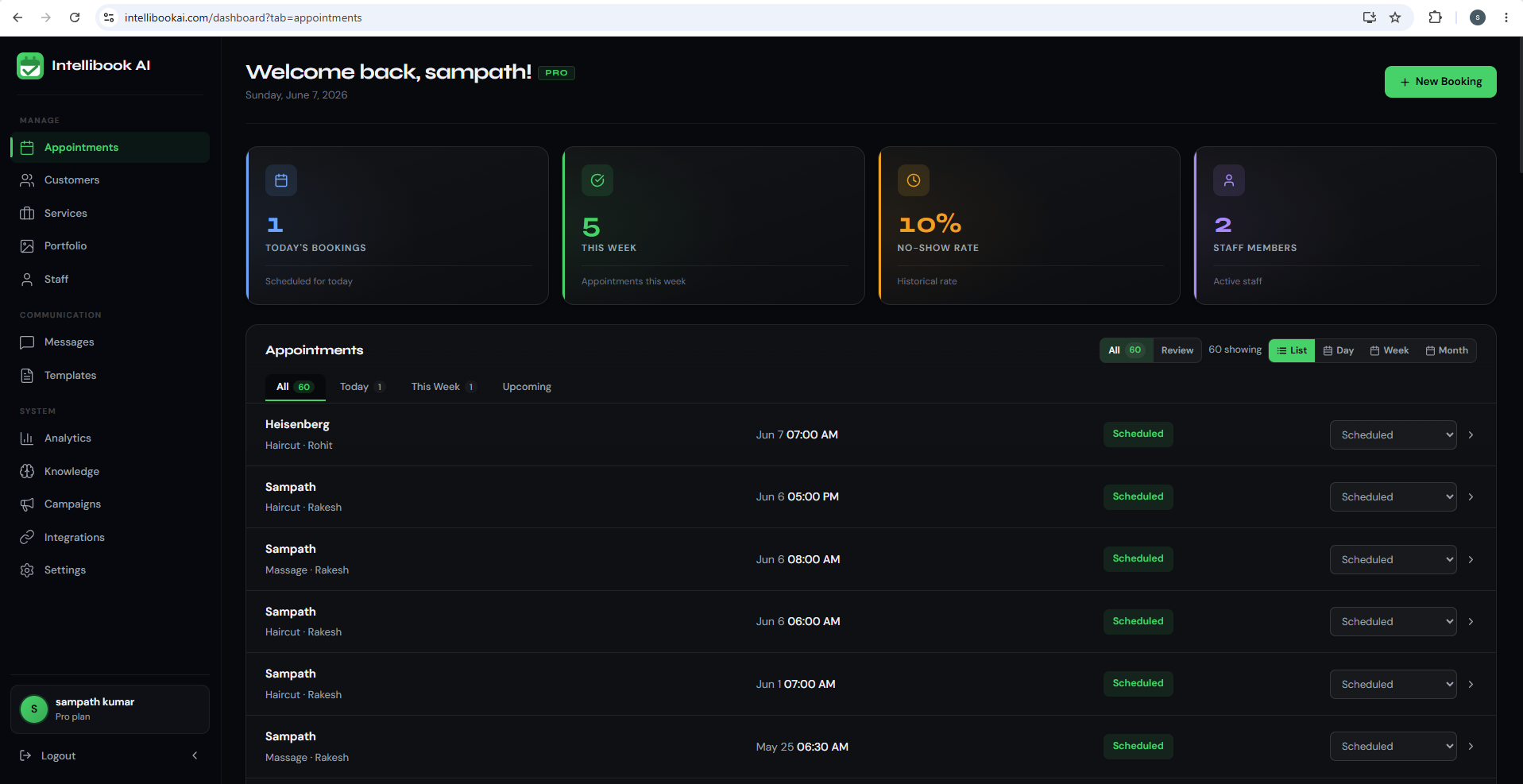Select the Upcoming tab
This screenshot has width=1523, height=784.
[527, 387]
